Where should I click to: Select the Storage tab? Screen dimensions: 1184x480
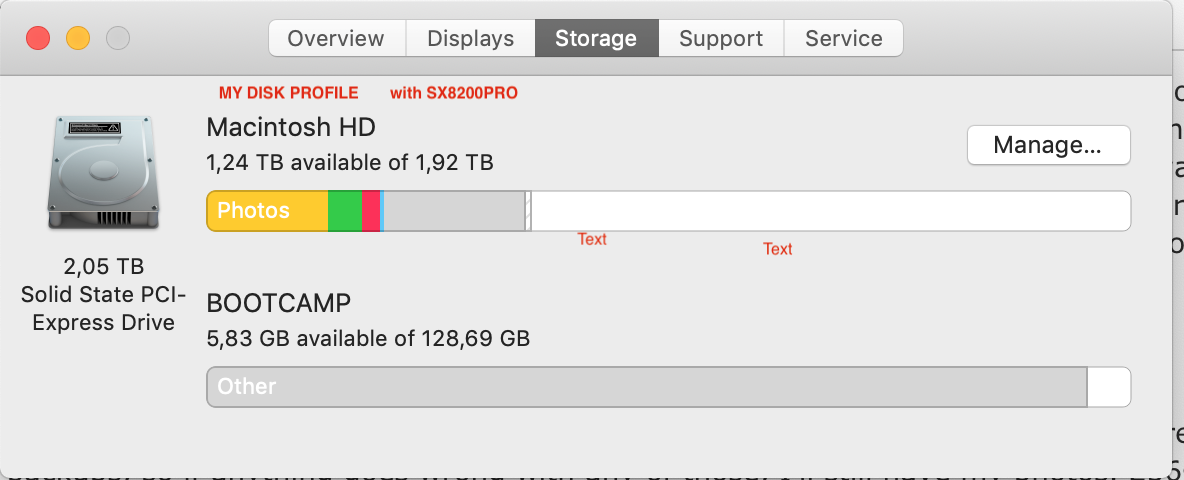596,39
